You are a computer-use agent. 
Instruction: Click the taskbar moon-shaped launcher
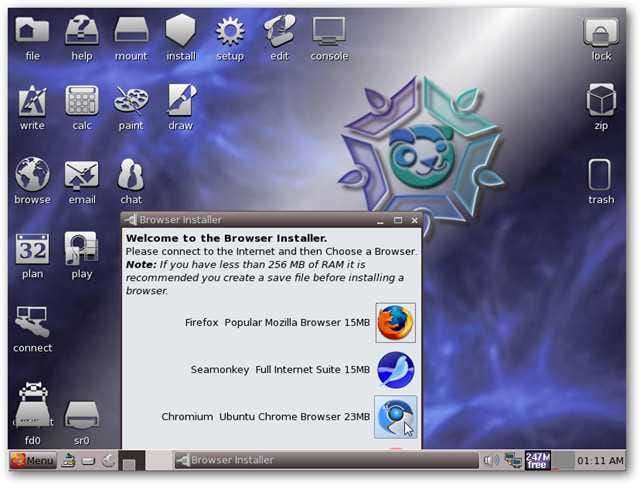pos(108,461)
